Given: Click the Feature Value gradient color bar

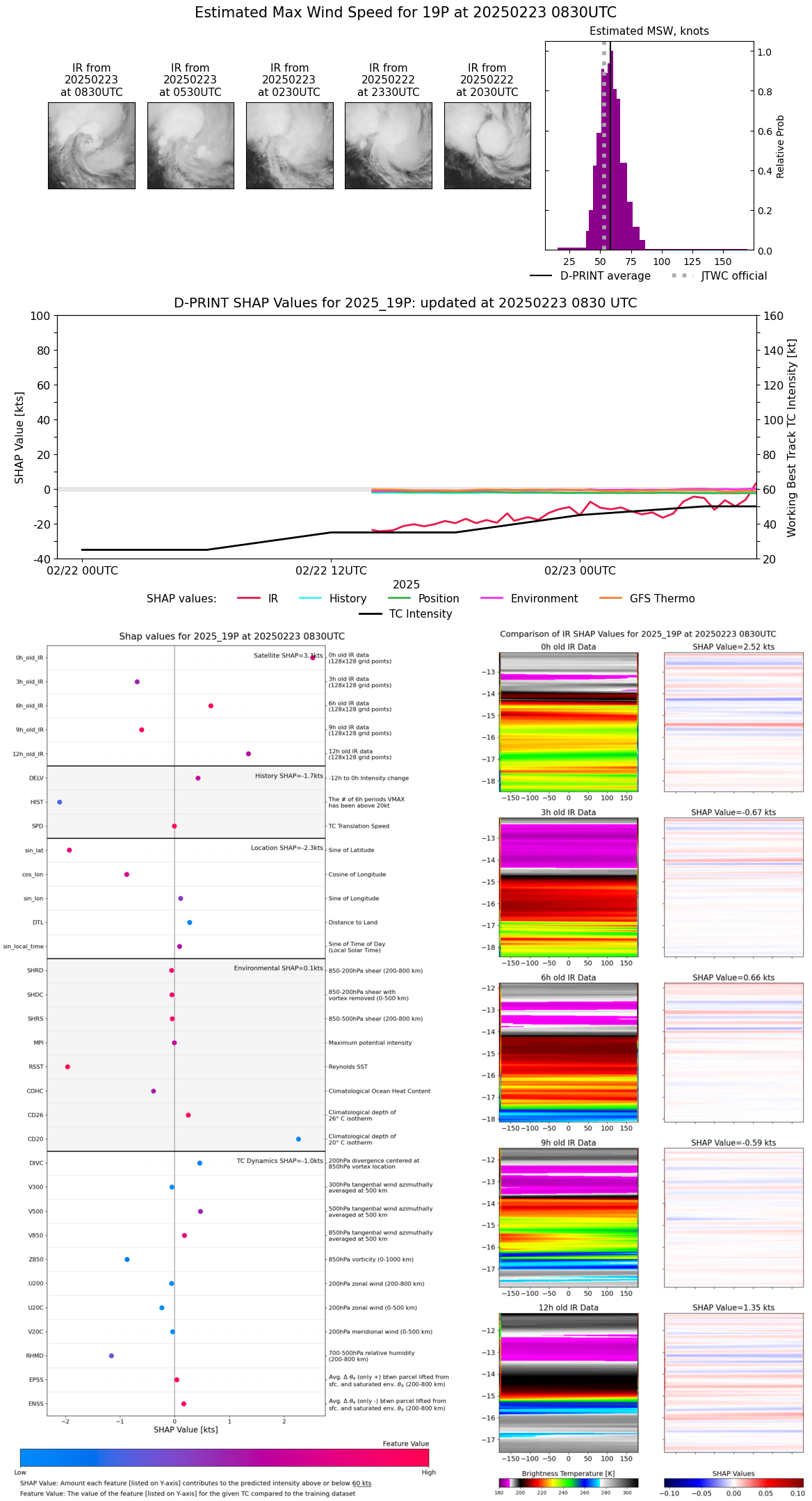Looking at the screenshot, I should 224,1457.
